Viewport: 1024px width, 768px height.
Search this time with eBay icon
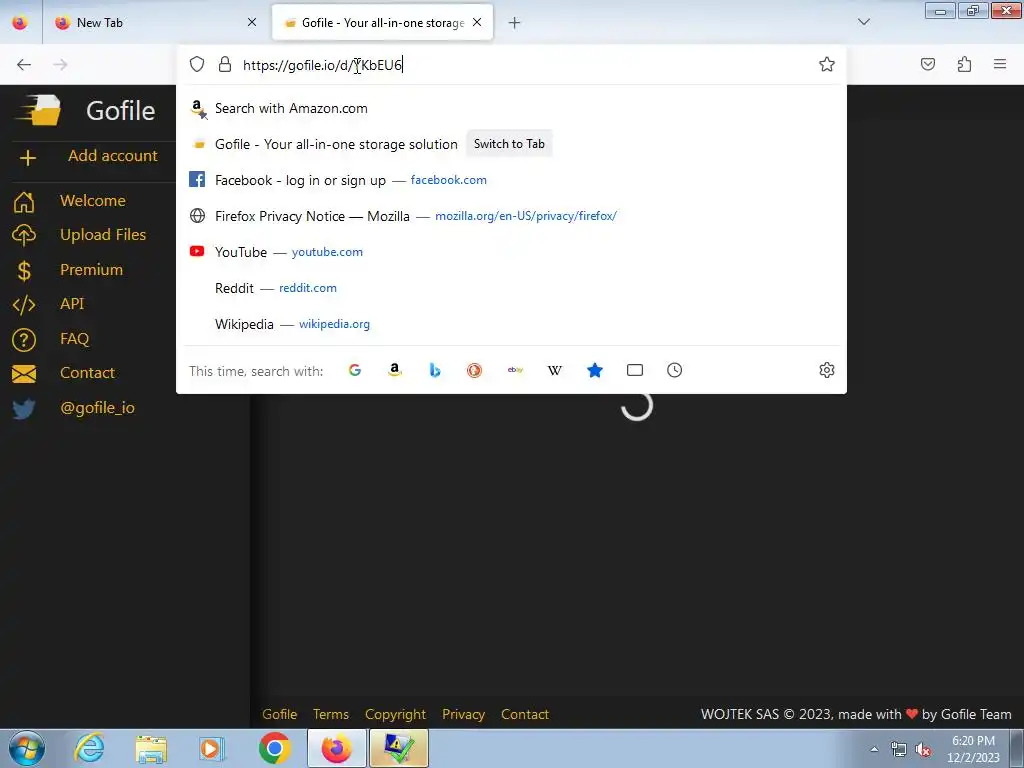pyautogui.click(x=515, y=370)
